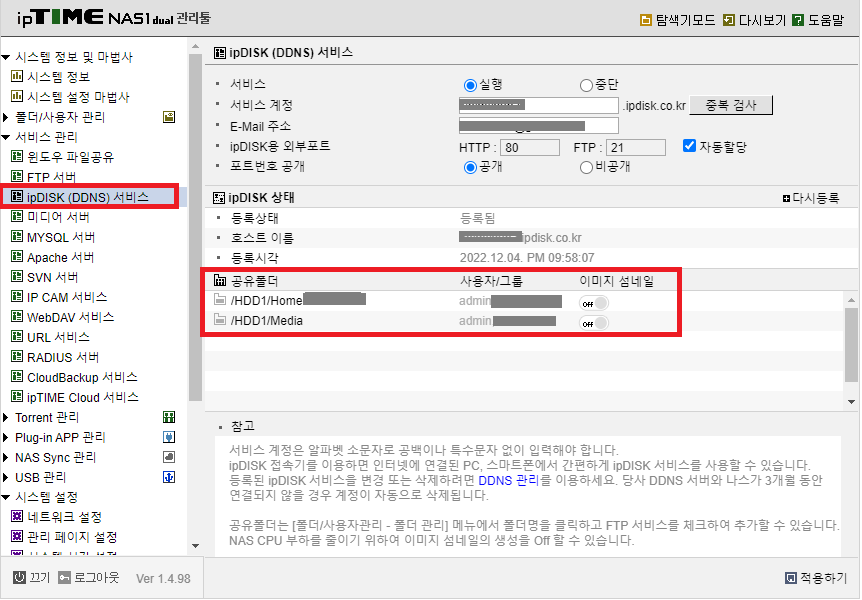862x600 pixels.
Task: Click folder icon of /HDD1/Home row
Action: (220, 300)
